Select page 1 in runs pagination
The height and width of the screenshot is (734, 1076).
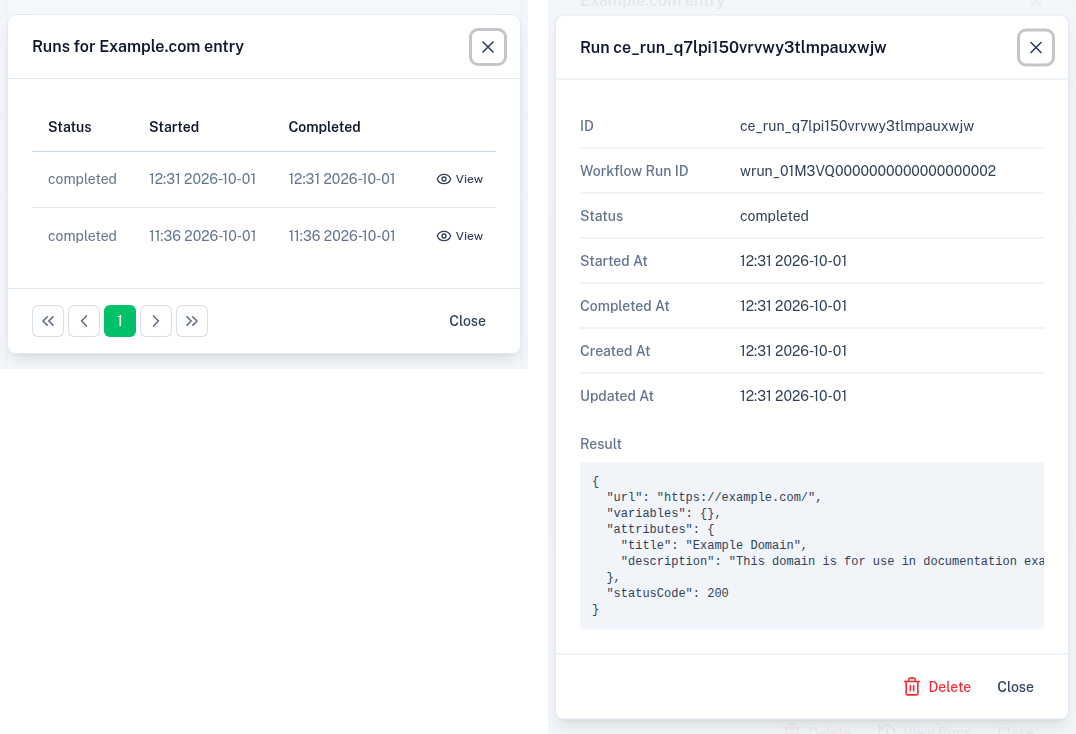coord(120,321)
